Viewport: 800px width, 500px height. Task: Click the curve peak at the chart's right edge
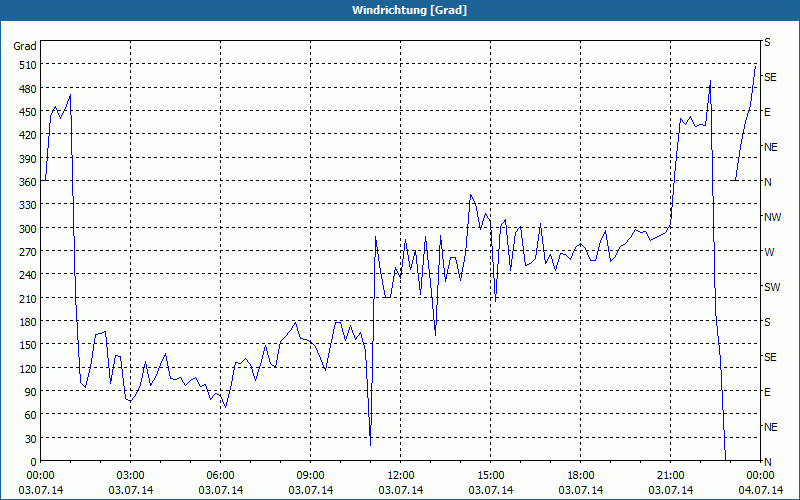click(755, 67)
